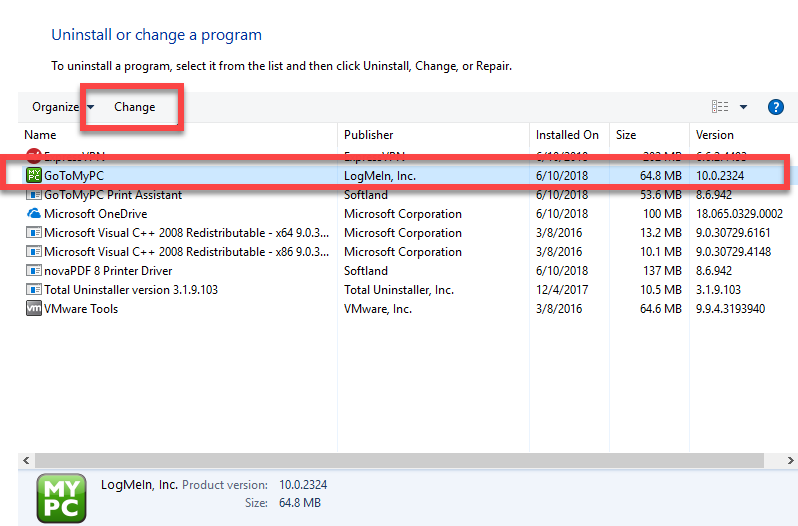Click VMware, Inc. publisher cell
Screen dimensions: 798x526
click(378, 309)
